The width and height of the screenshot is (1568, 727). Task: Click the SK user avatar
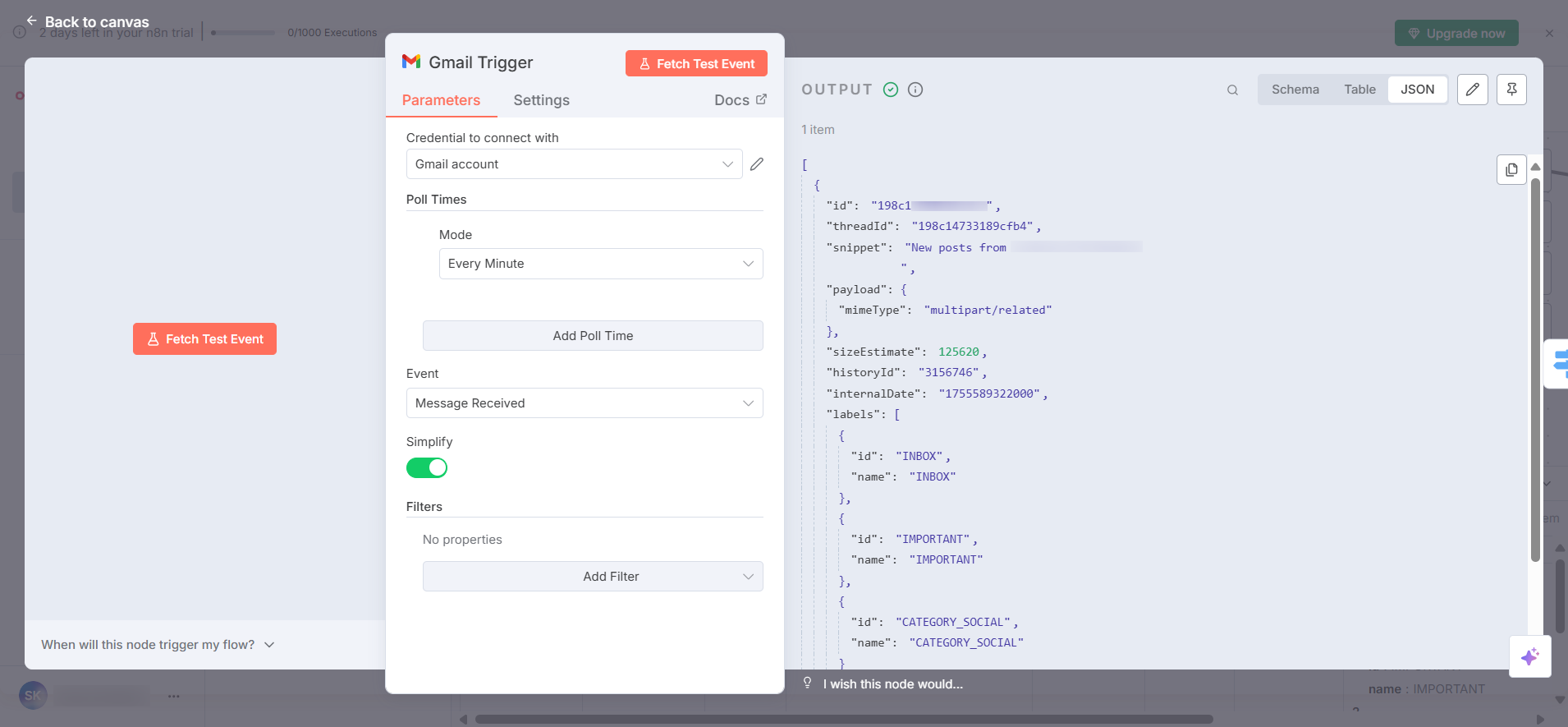pos(33,696)
